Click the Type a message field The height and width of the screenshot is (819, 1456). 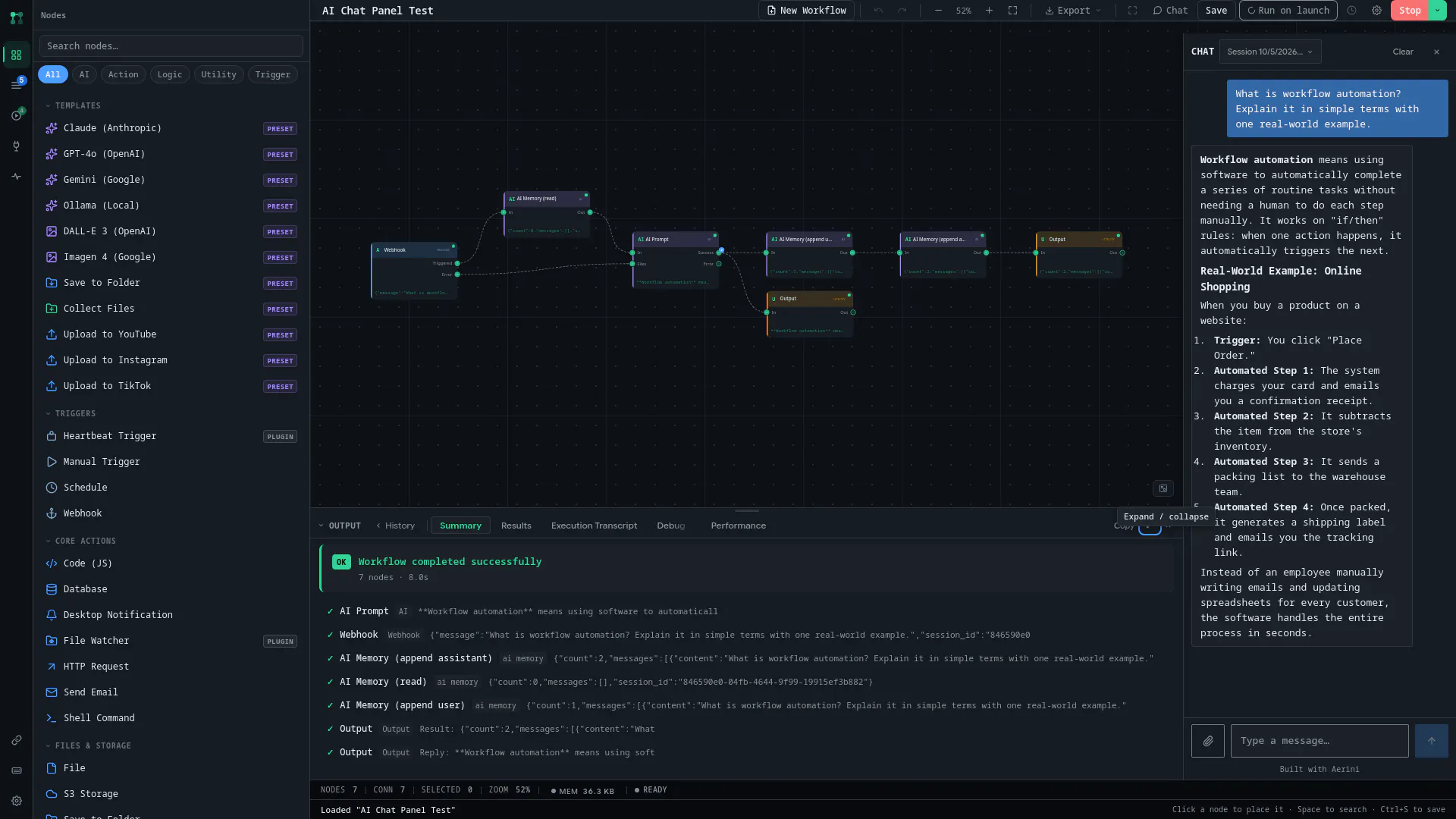pos(1319,741)
